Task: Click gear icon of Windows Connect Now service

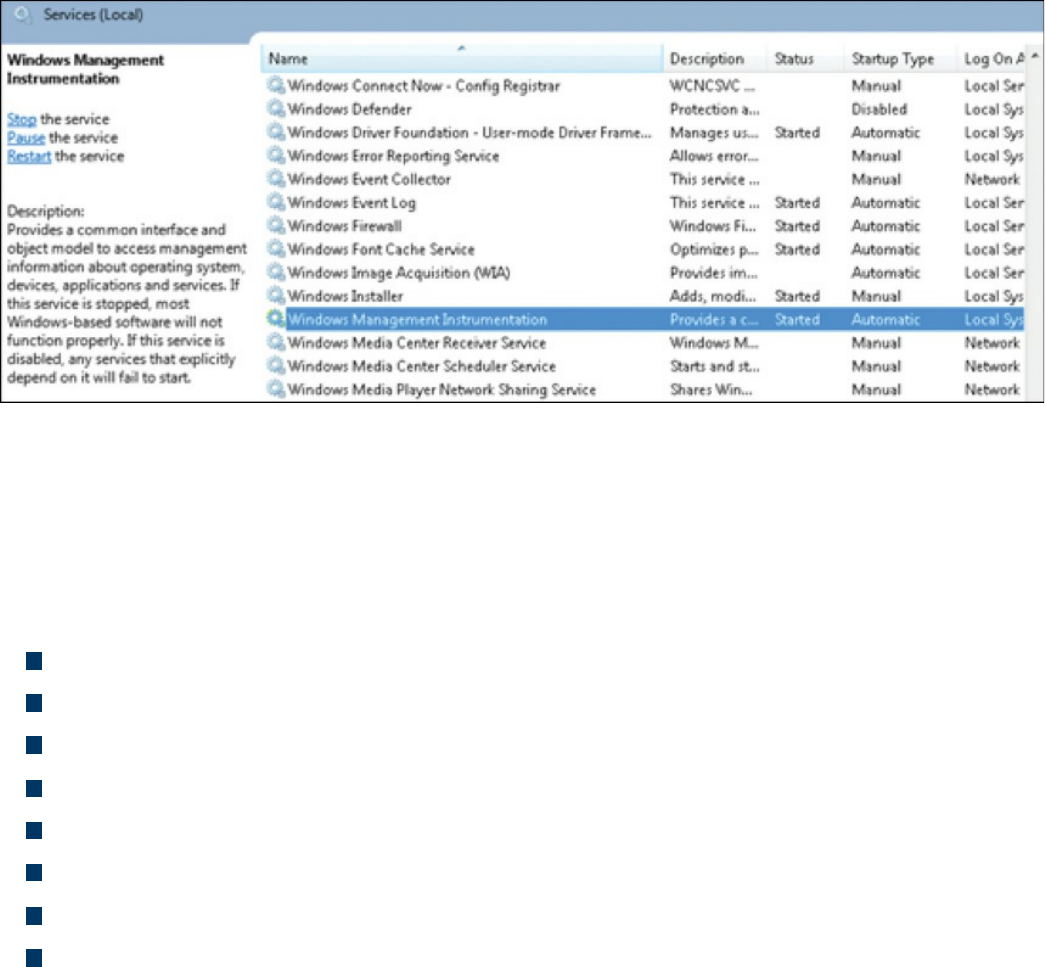Action: 275,85
